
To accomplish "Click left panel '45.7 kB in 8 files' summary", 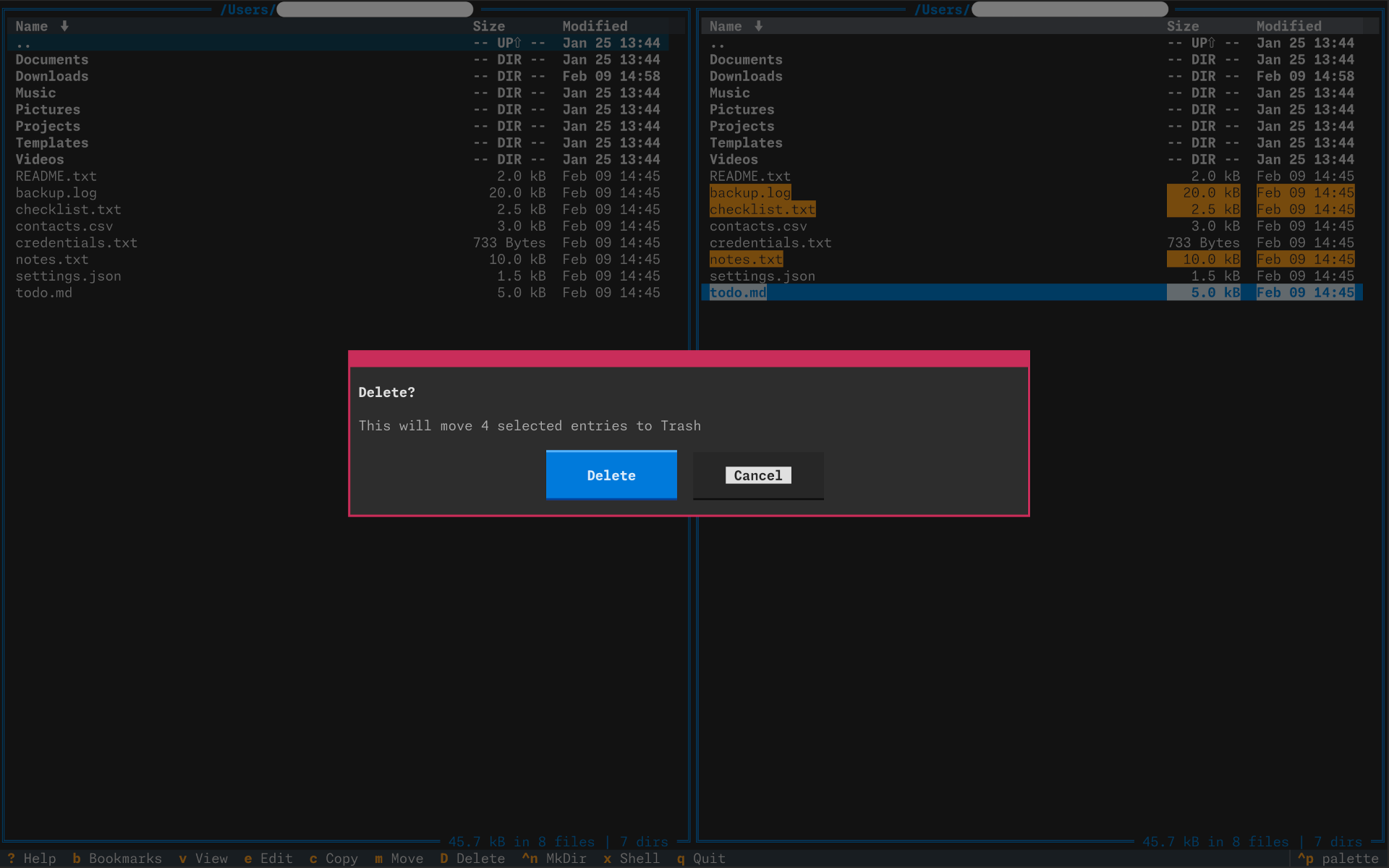I will click(x=521, y=842).
